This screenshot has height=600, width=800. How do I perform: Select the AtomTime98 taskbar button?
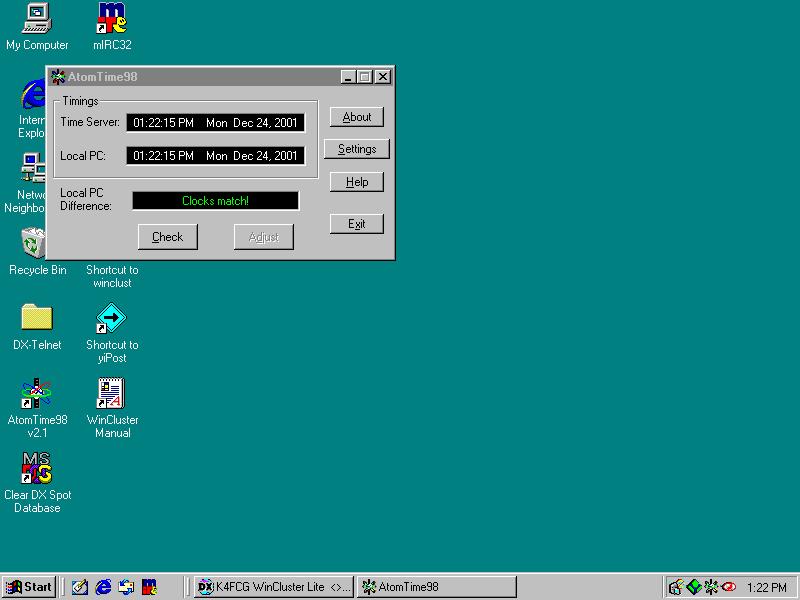click(x=420, y=587)
